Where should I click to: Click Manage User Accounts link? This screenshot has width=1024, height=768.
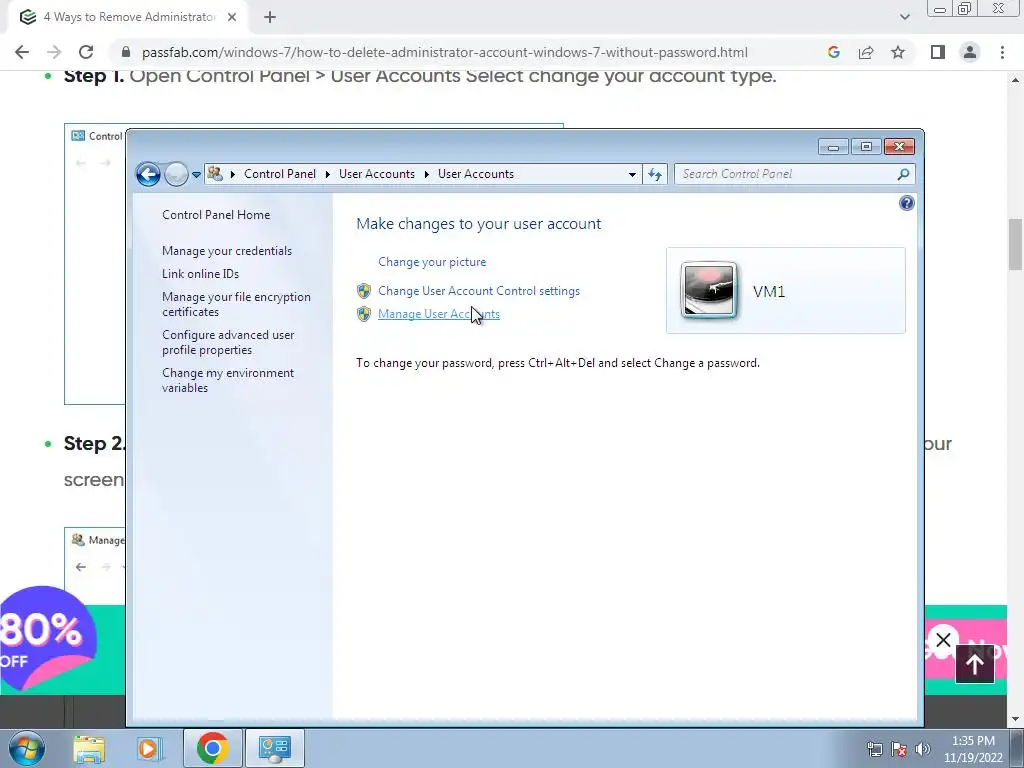[439, 314]
